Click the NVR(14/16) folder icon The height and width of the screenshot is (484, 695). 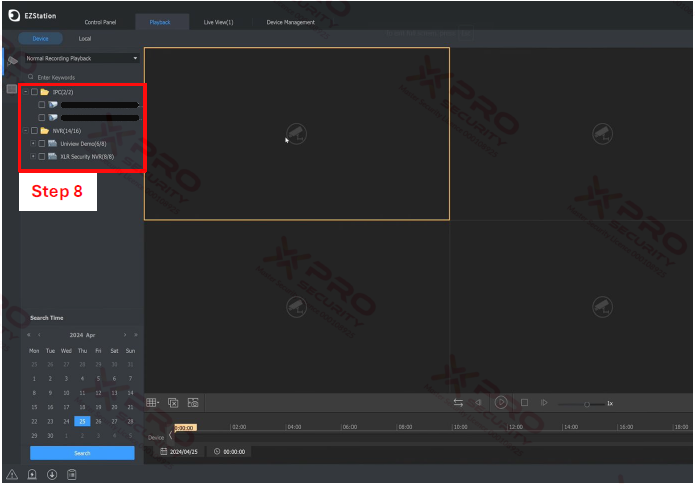point(45,131)
